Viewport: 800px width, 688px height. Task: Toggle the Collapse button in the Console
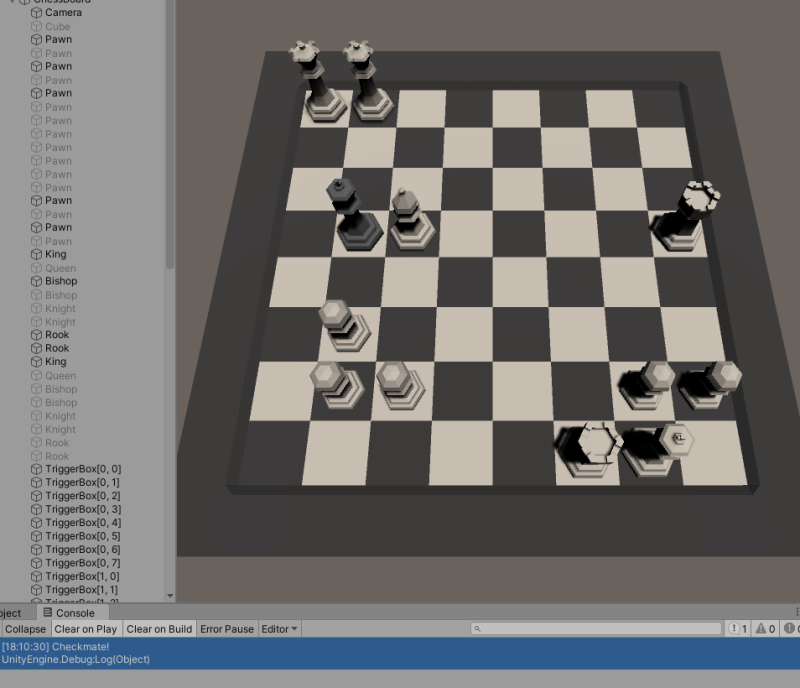[25, 629]
